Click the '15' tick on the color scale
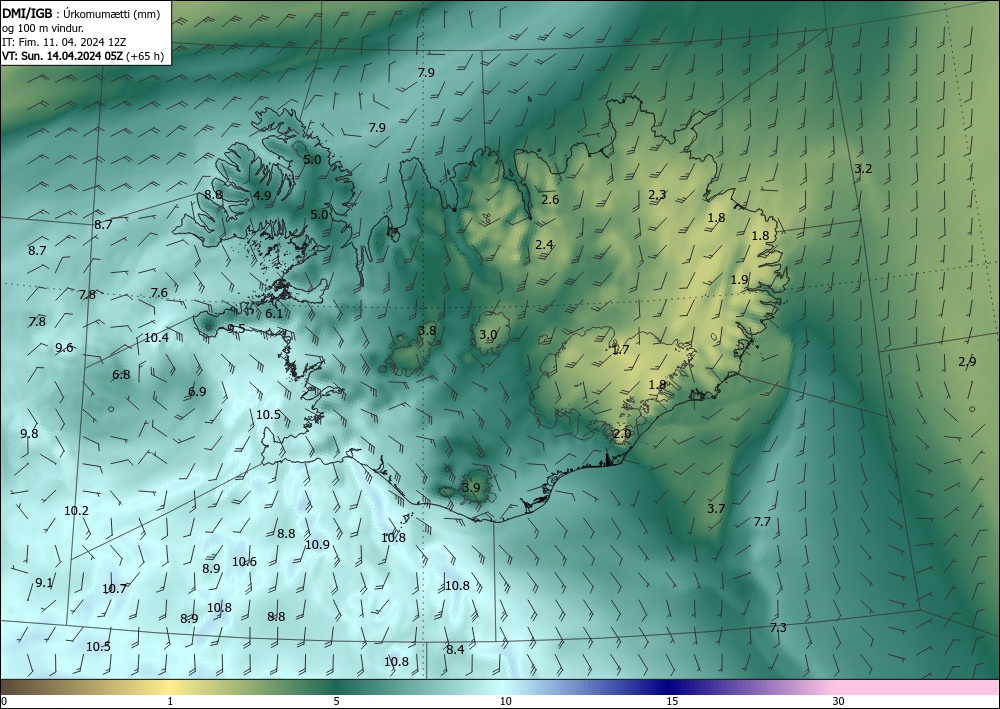 (672, 701)
